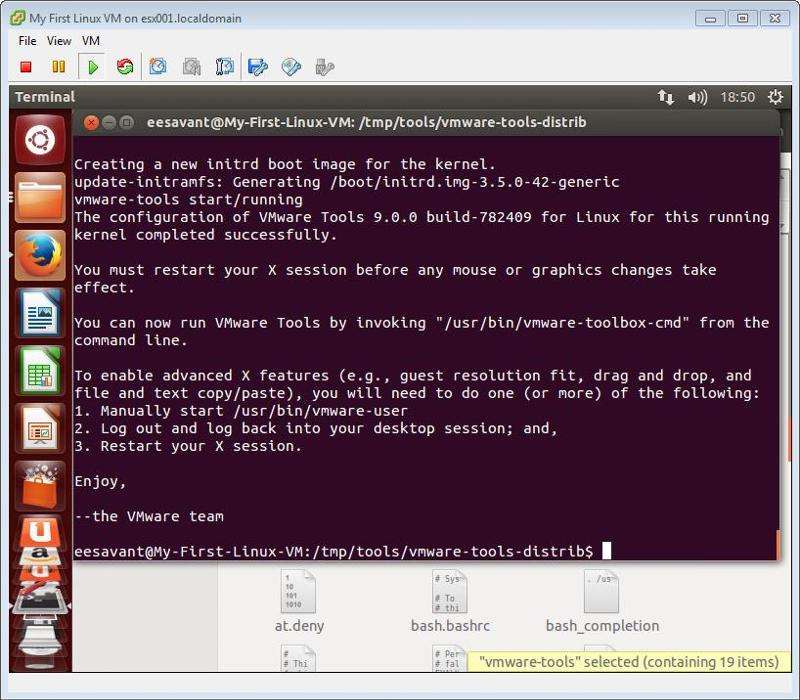Viewport: 800px width, 700px height.
Task: Open the Ubuntu One launcher icon
Action: (40, 533)
